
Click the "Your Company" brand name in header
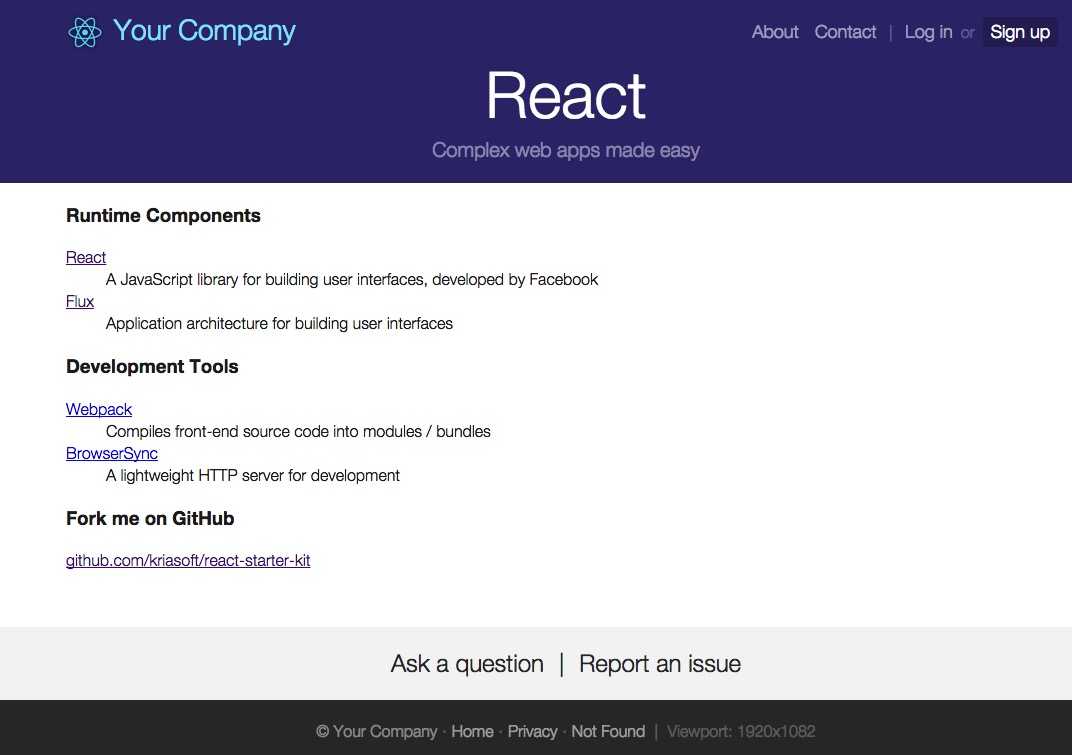pos(204,31)
